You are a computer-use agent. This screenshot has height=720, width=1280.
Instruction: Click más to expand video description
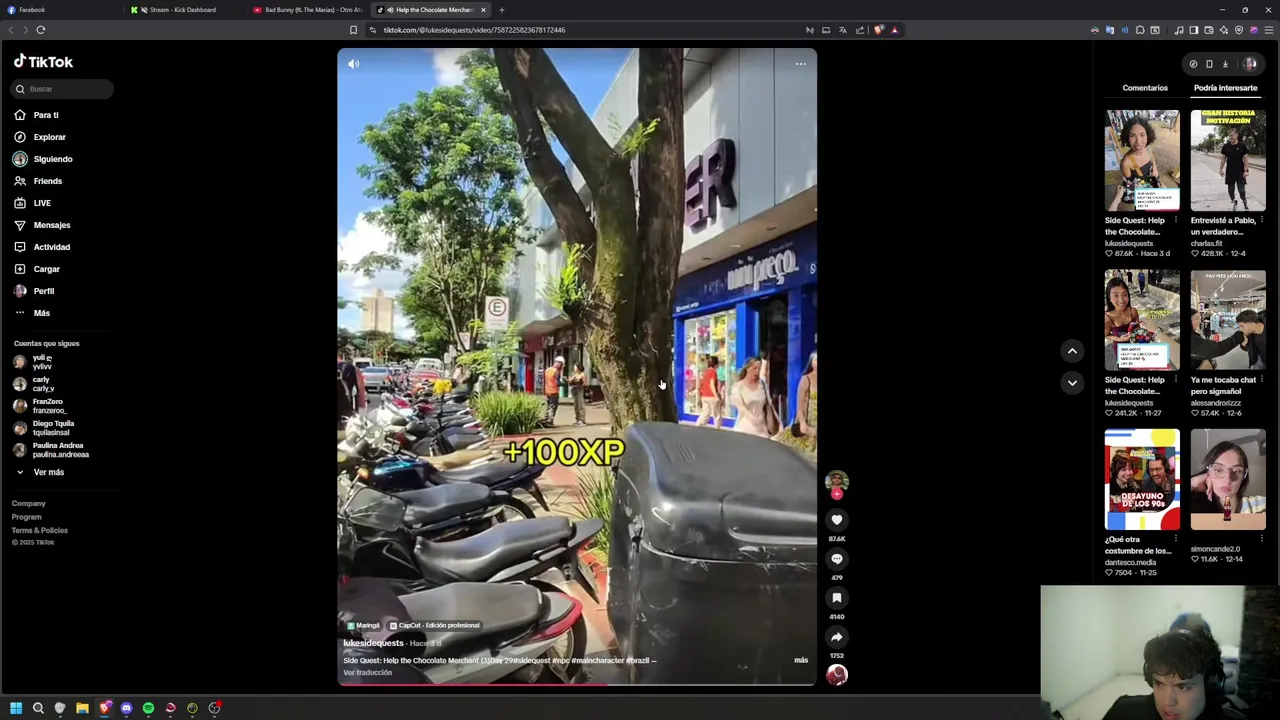(801, 660)
